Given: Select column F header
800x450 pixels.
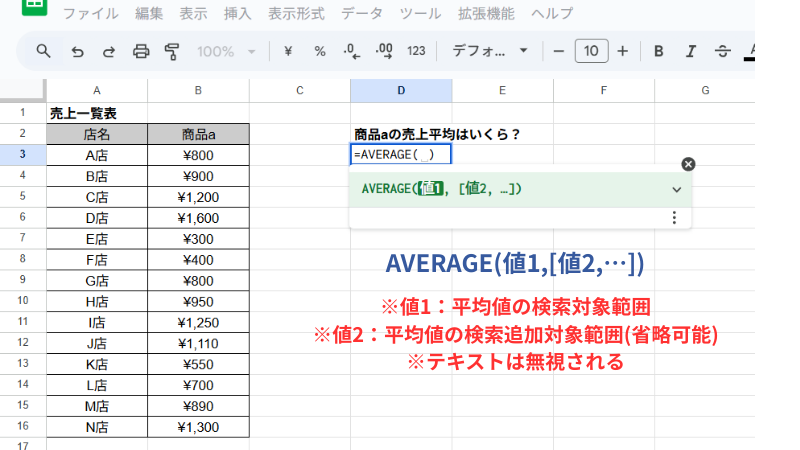Looking at the screenshot, I should [604, 91].
